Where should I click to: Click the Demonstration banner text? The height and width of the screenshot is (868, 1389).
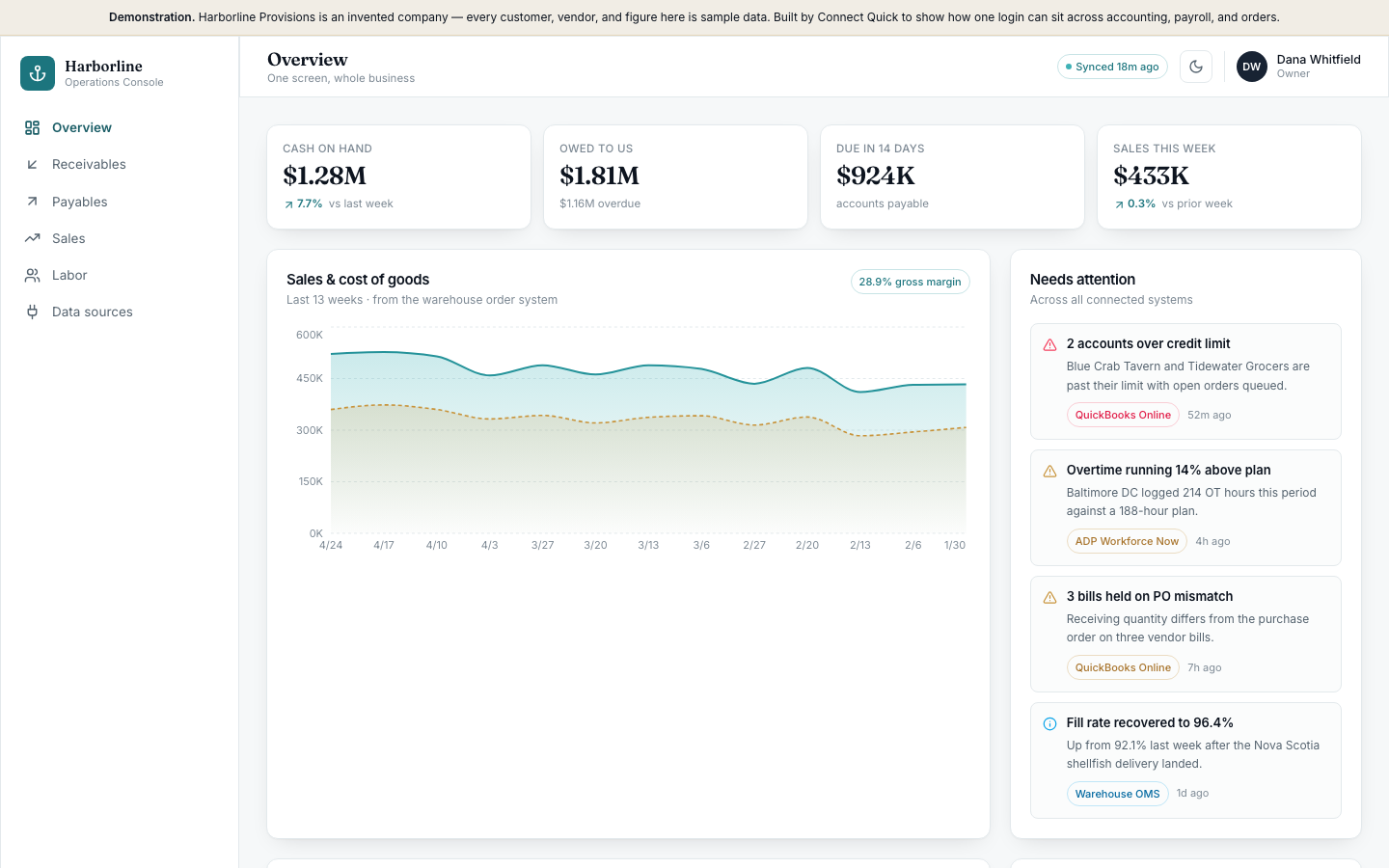click(694, 17)
